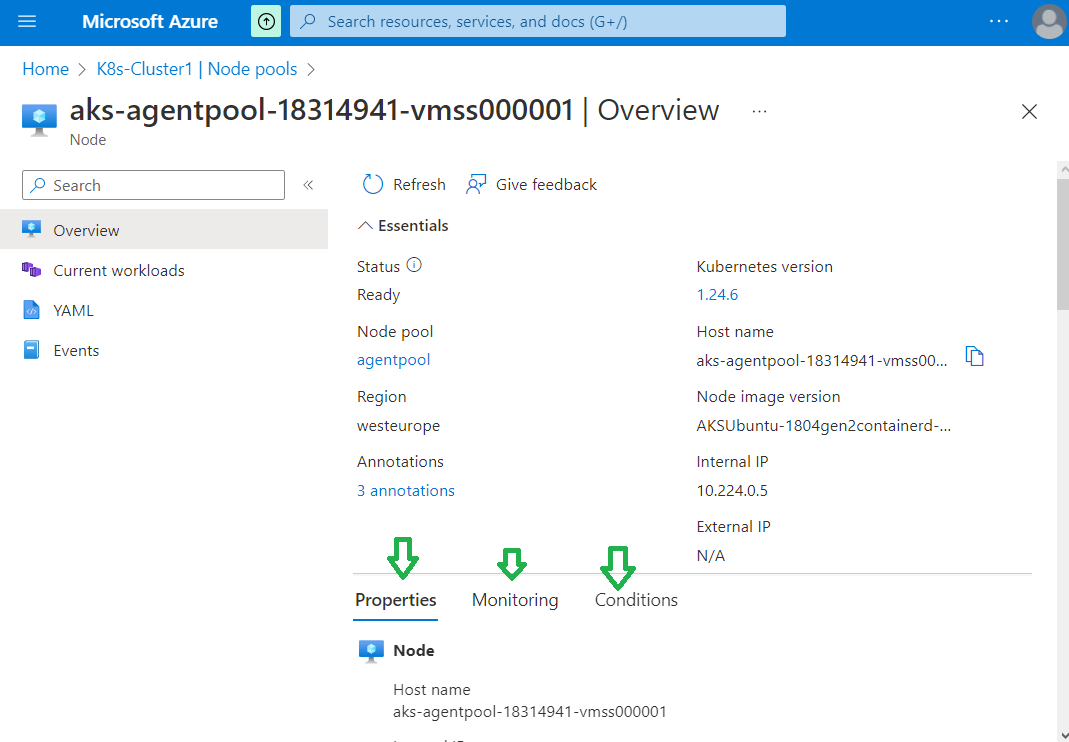Open the agentpool node pool link
This screenshot has width=1069, height=742.
(393, 360)
